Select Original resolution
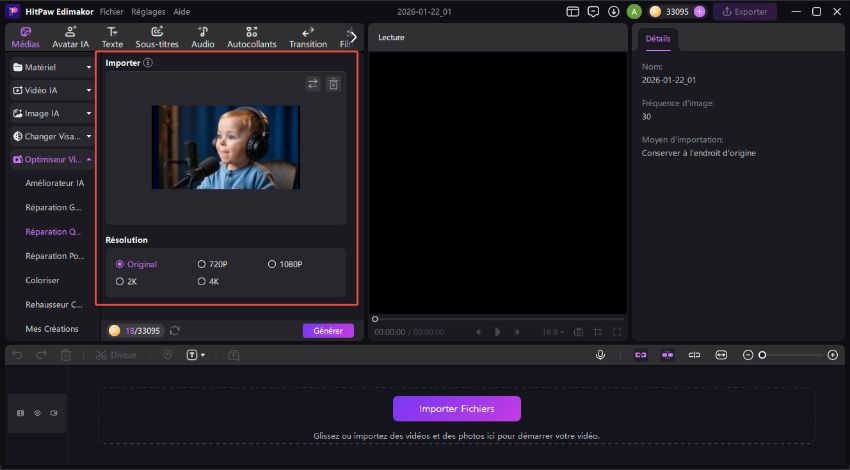 coord(136,264)
